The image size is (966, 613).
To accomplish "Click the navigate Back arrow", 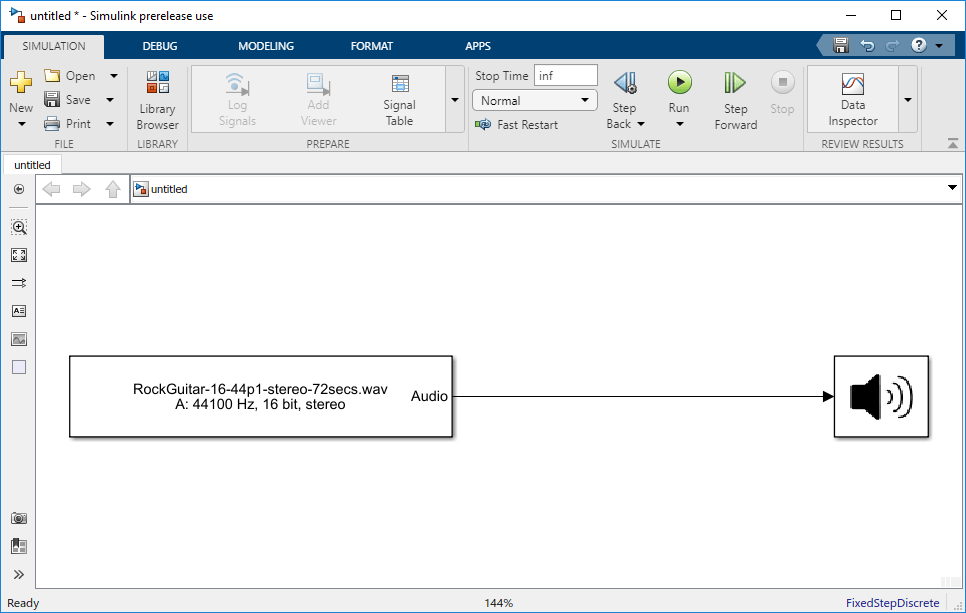I will pos(51,189).
